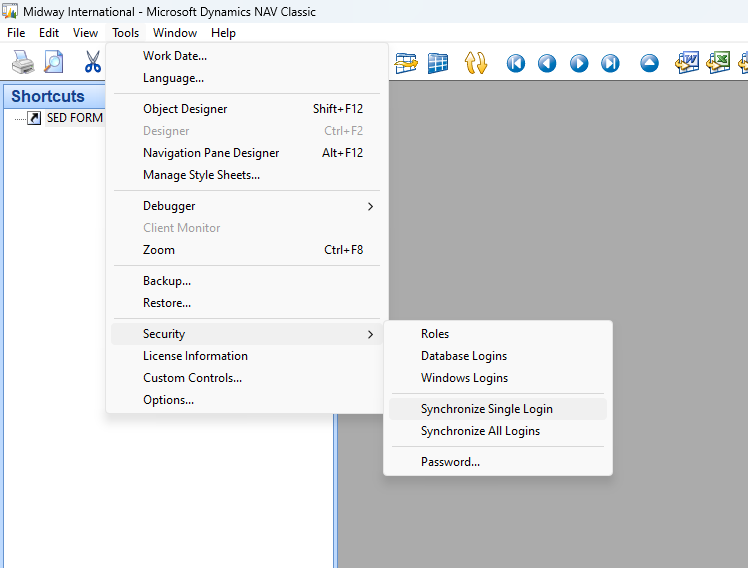Click the table with yellow arrow icon
Image resolution: width=748 pixels, height=568 pixels.
click(x=406, y=63)
